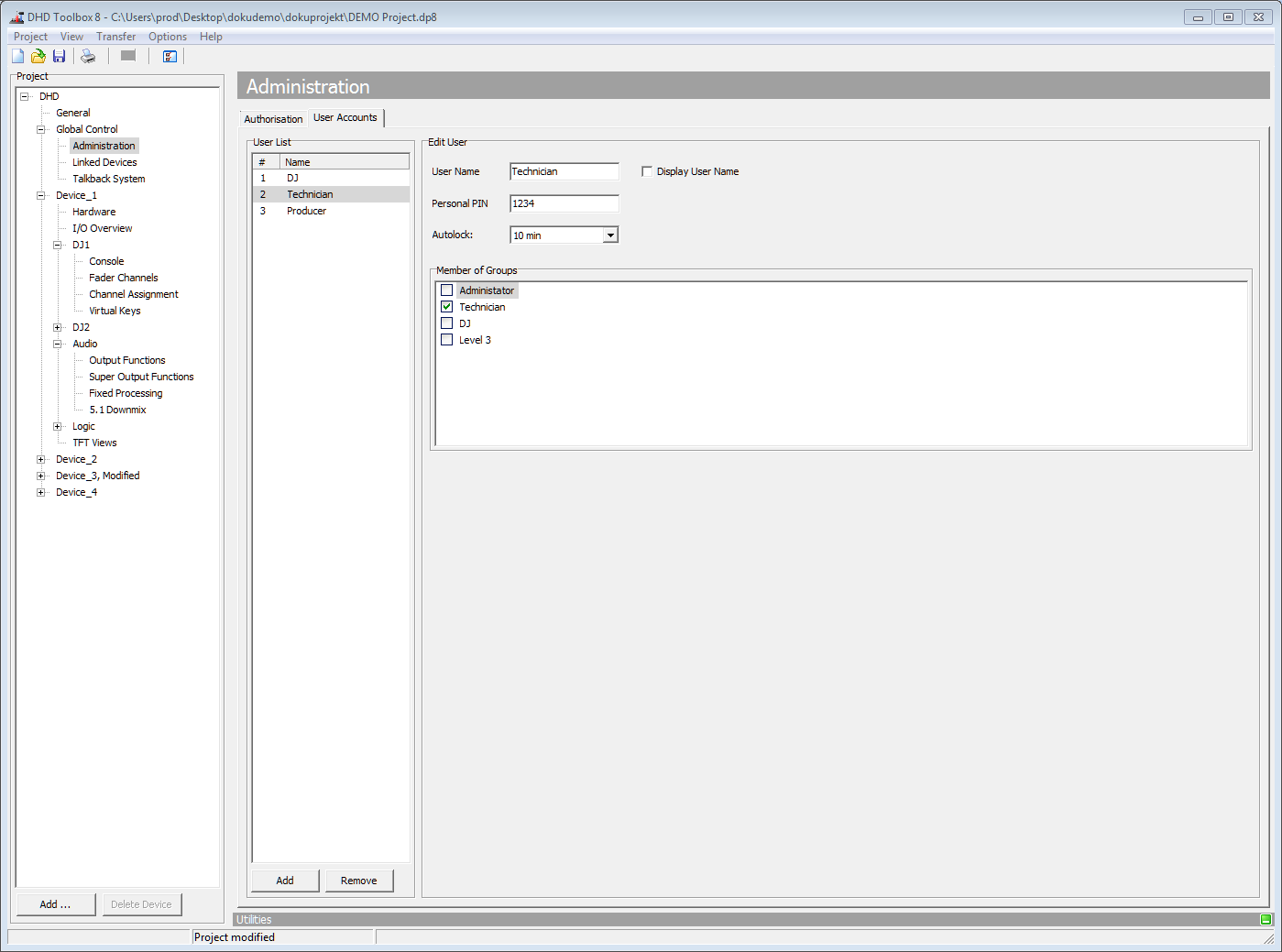Image resolution: width=1282 pixels, height=952 pixels.
Task: Open the Autolock dropdown
Action: tap(610, 235)
